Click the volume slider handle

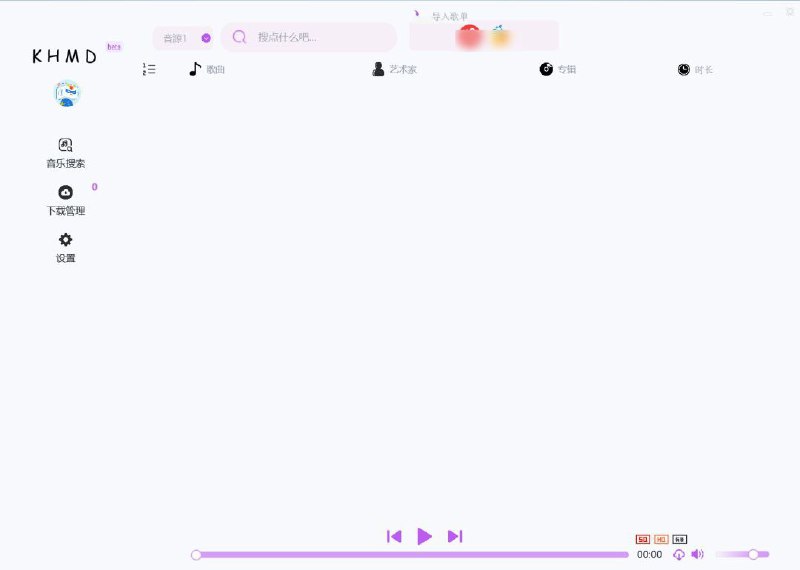click(x=753, y=554)
